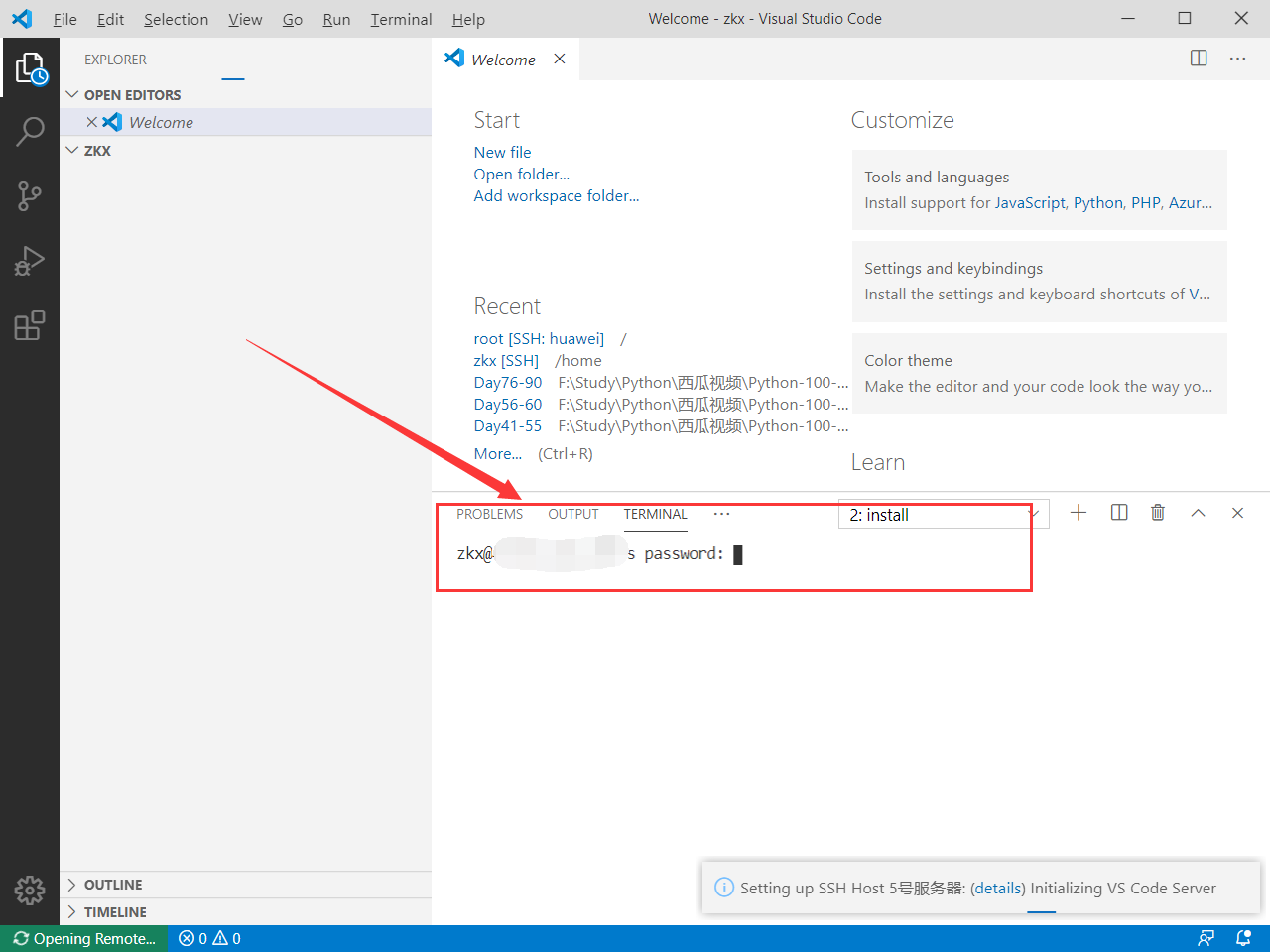Close the terminal panel
Viewport: 1270px width, 952px height.
(x=1237, y=513)
